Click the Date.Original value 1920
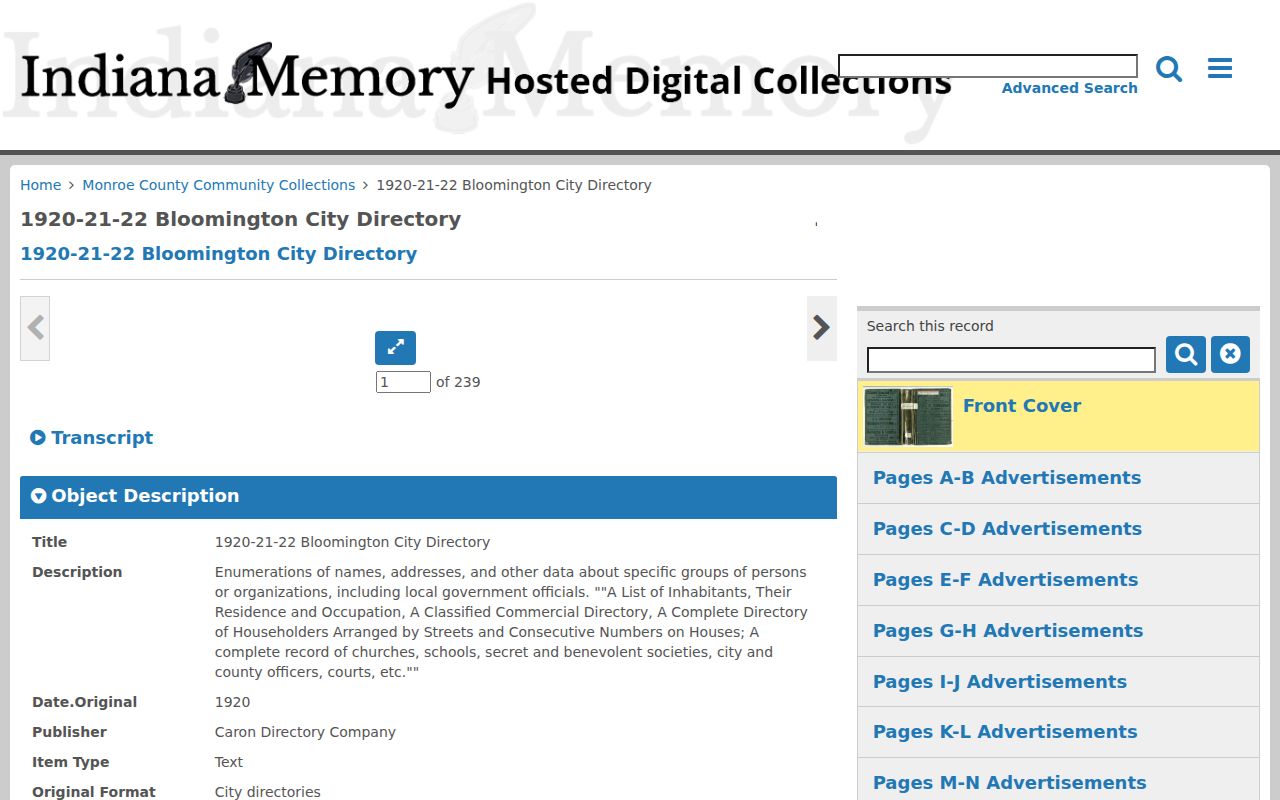 [x=232, y=702]
